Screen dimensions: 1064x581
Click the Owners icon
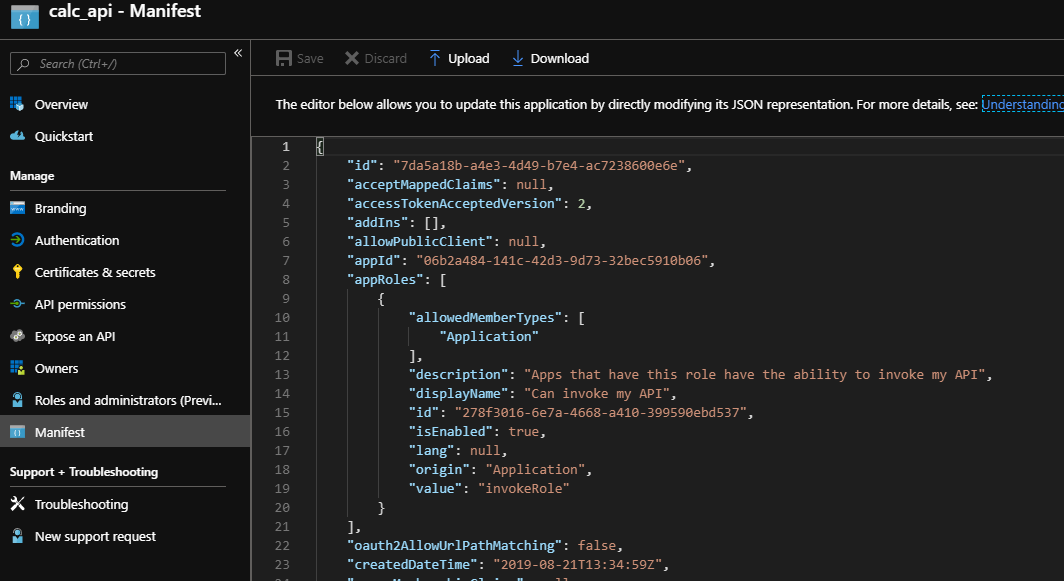tap(17, 368)
